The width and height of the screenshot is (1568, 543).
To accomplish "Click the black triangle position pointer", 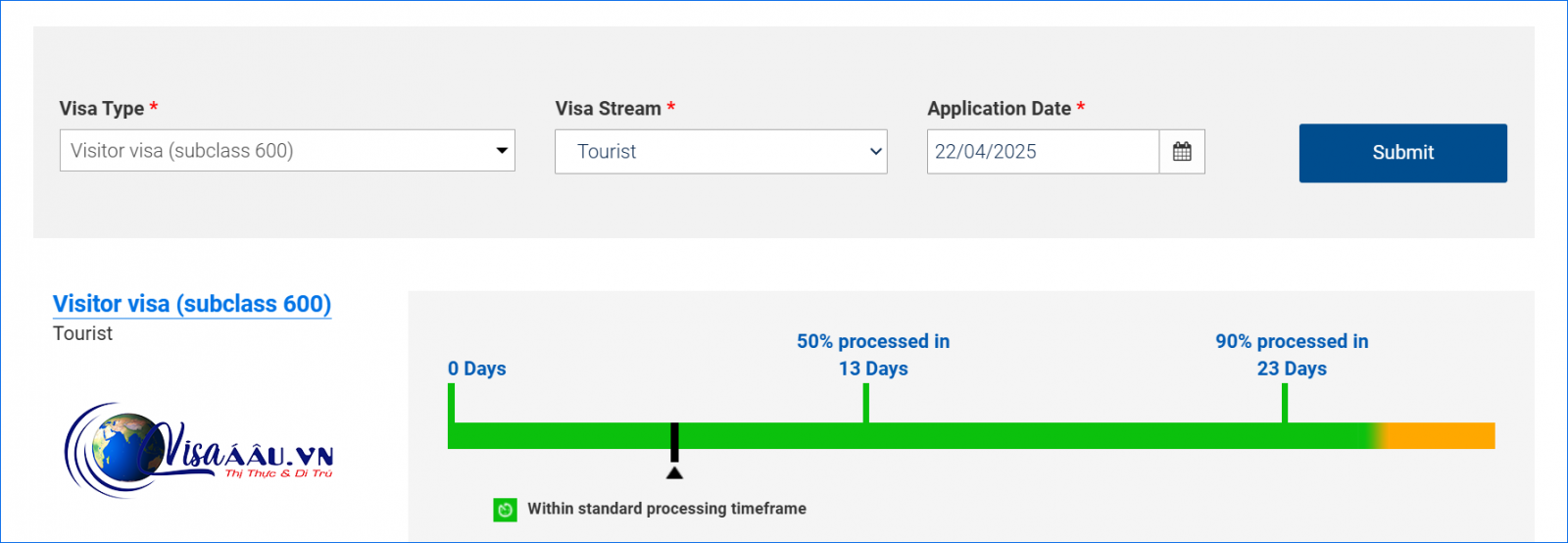I will (674, 473).
